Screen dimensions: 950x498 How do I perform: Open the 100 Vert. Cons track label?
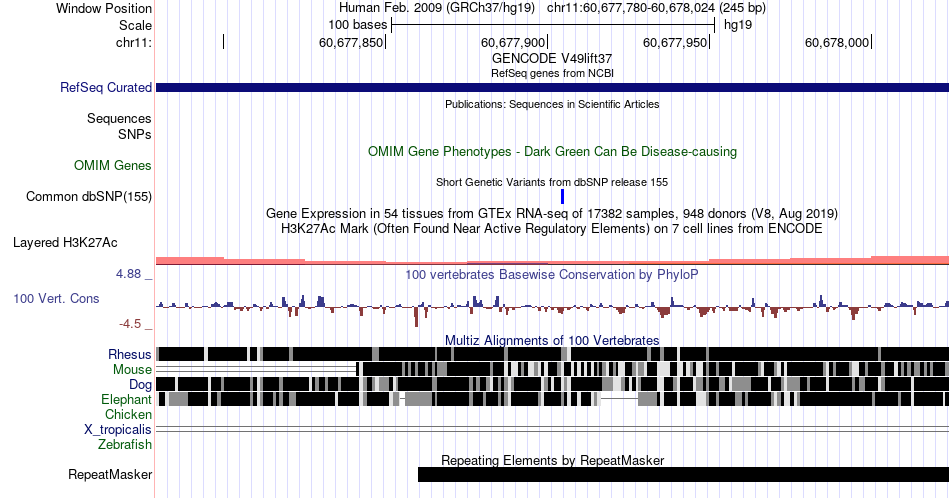(x=56, y=298)
